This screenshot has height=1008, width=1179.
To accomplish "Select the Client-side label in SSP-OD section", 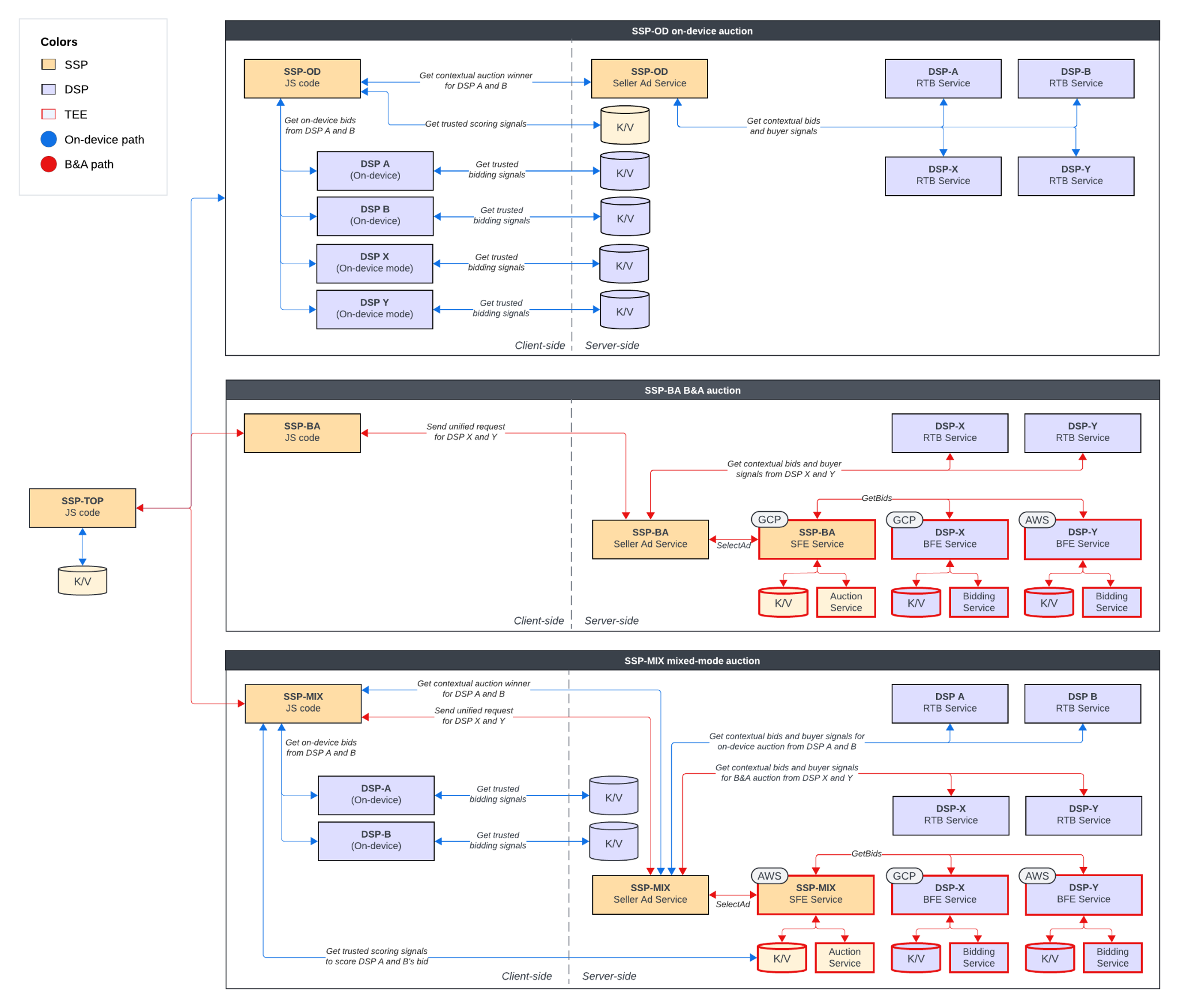I will point(539,345).
